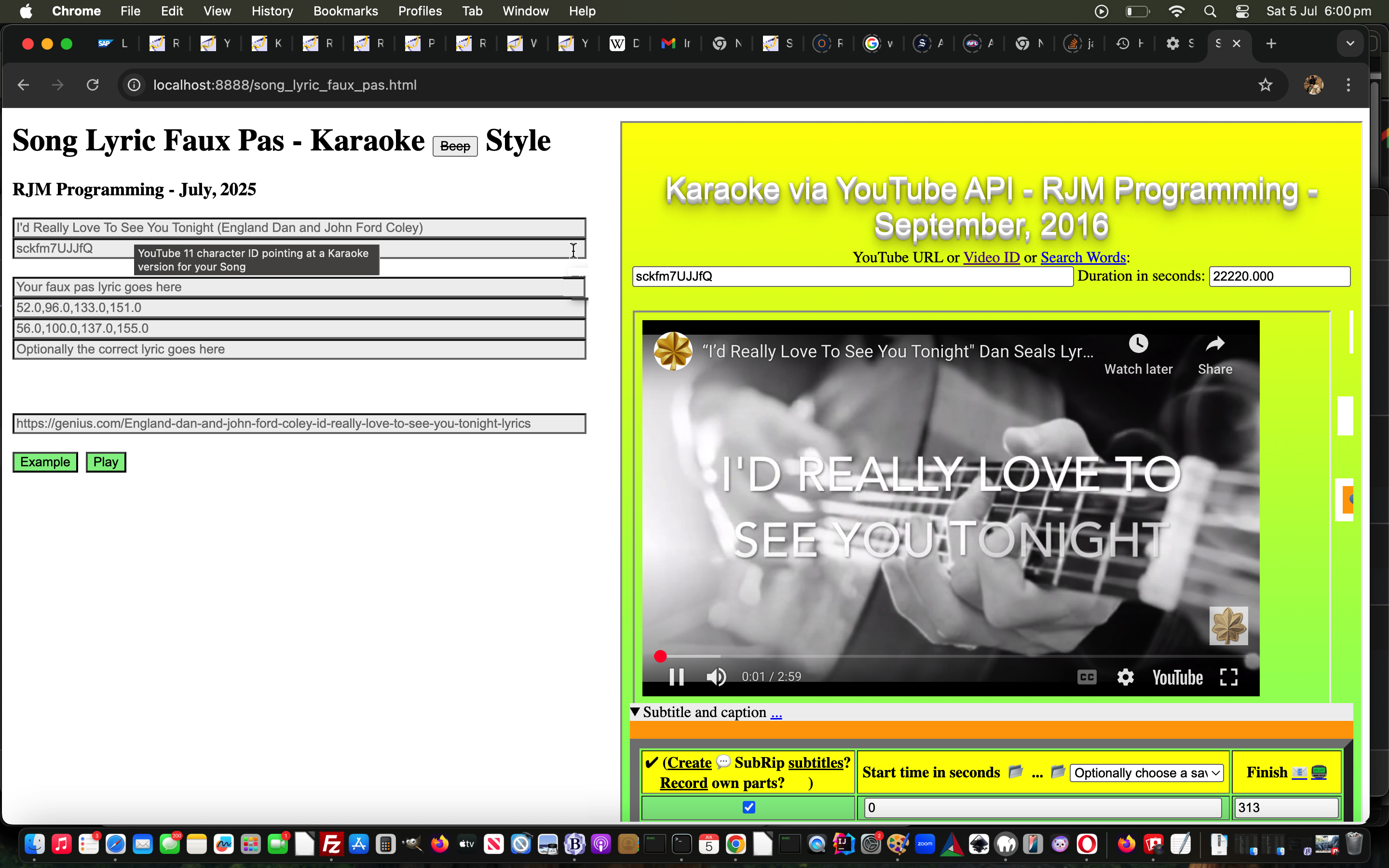Seek the video using the red progress bar

950,656
